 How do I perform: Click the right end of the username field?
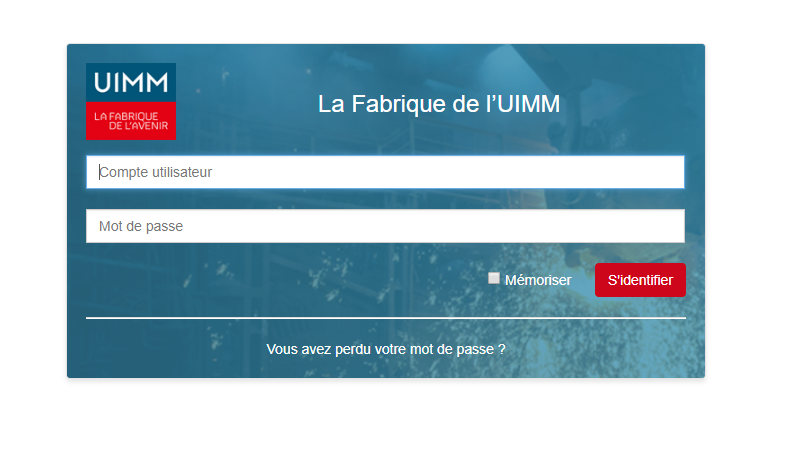click(667, 172)
